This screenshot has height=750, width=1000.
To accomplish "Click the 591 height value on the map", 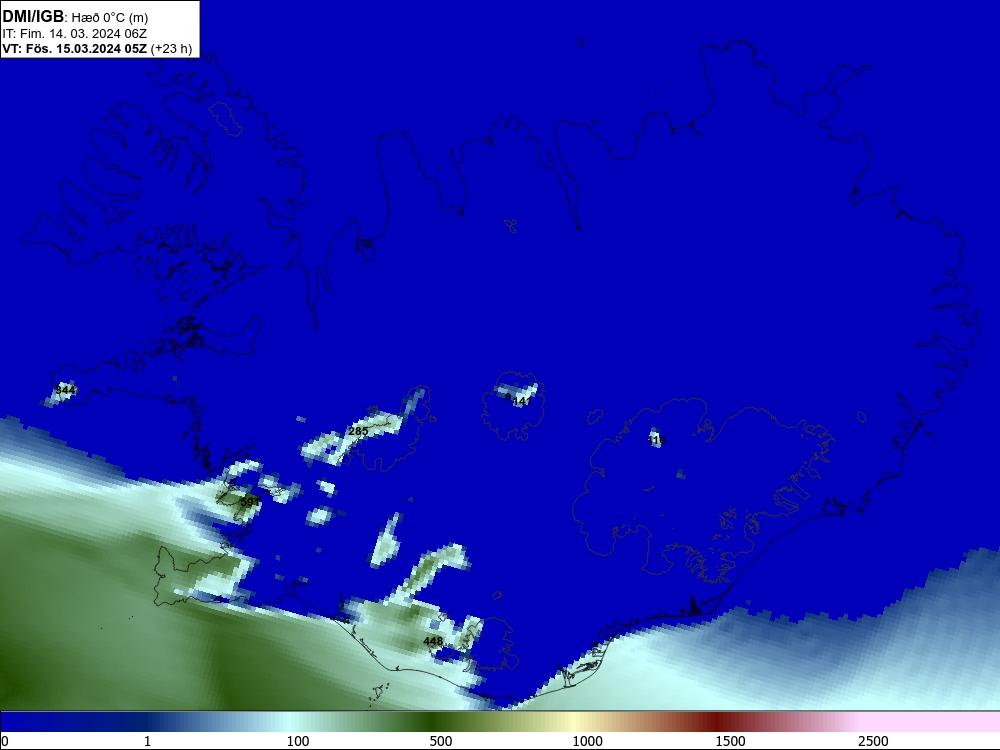I will point(249,502).
